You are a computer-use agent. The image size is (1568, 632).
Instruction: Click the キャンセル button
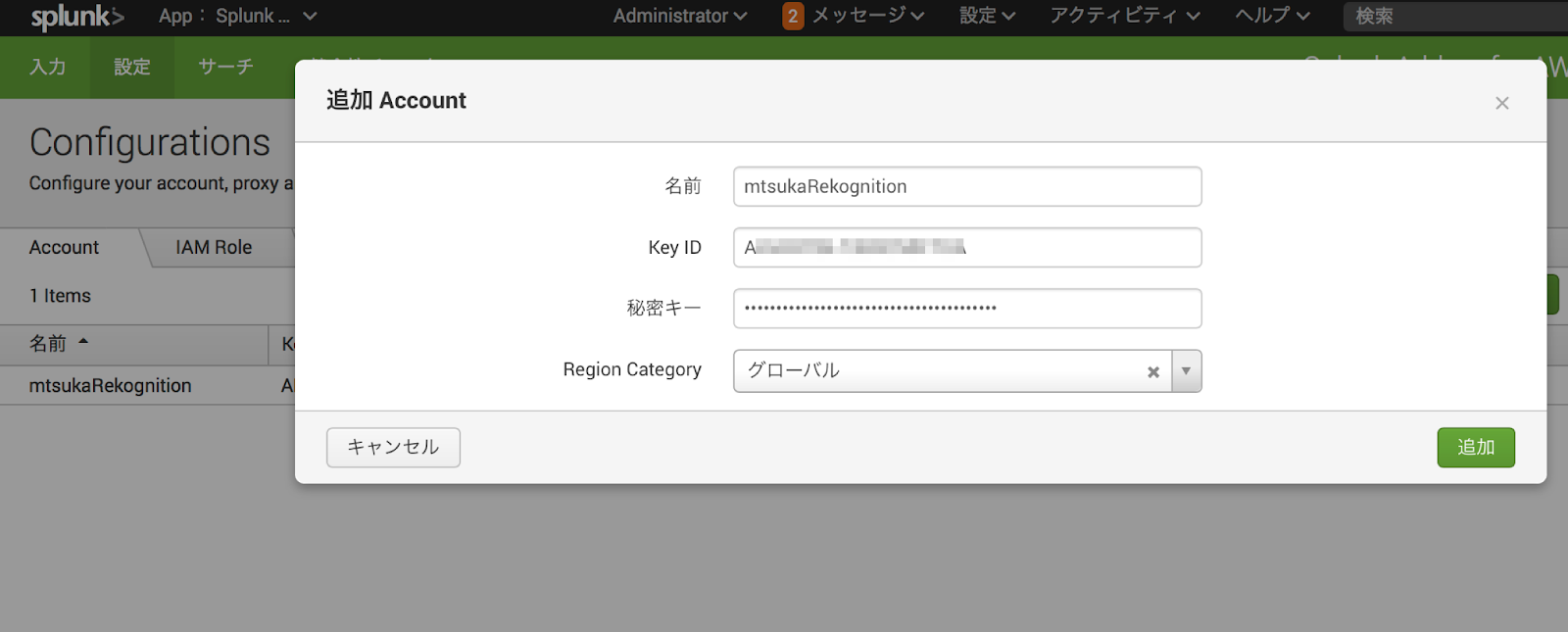click(x=393, y=447)
